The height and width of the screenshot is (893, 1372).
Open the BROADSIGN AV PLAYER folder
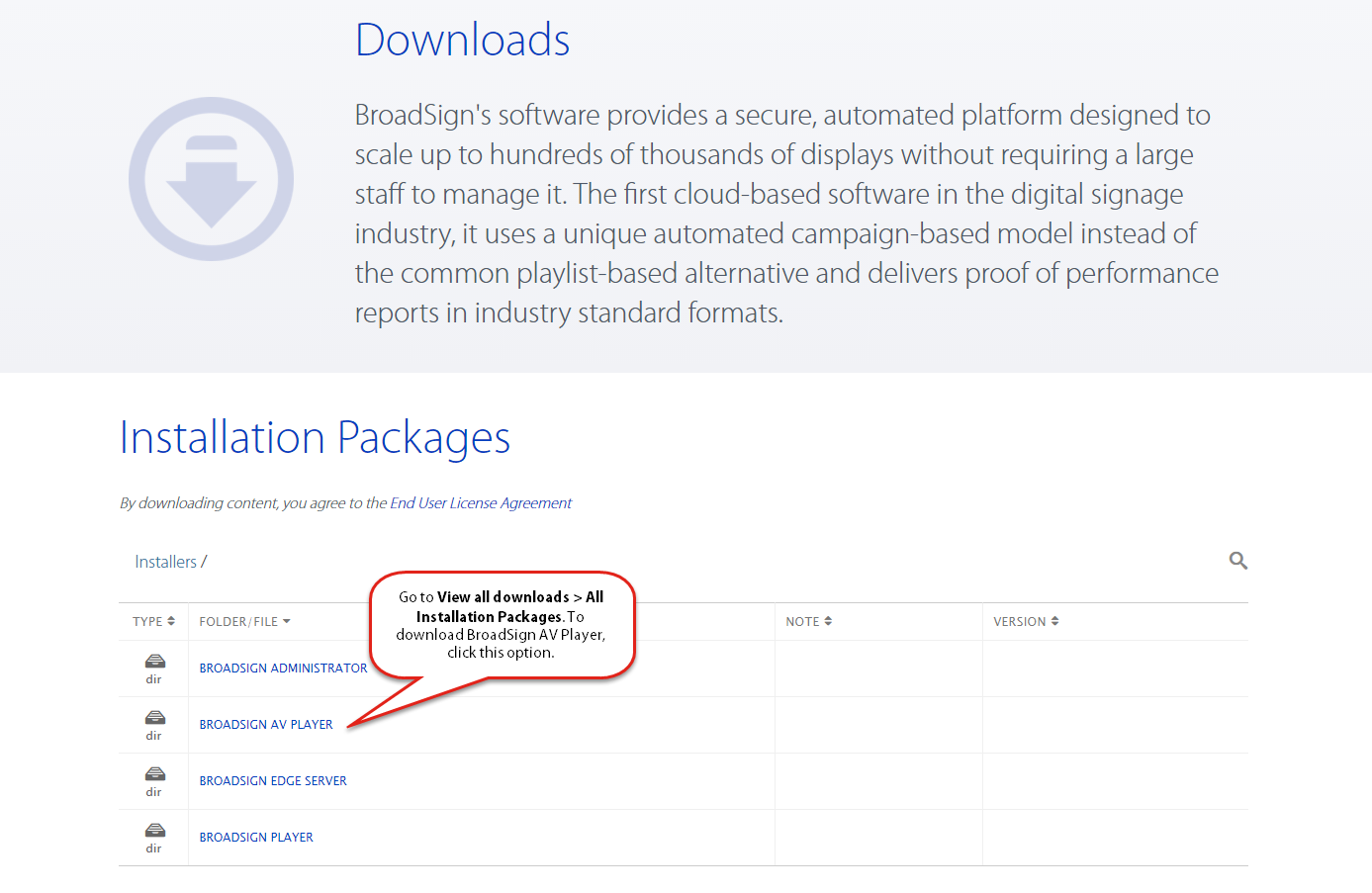click(266, 725)
